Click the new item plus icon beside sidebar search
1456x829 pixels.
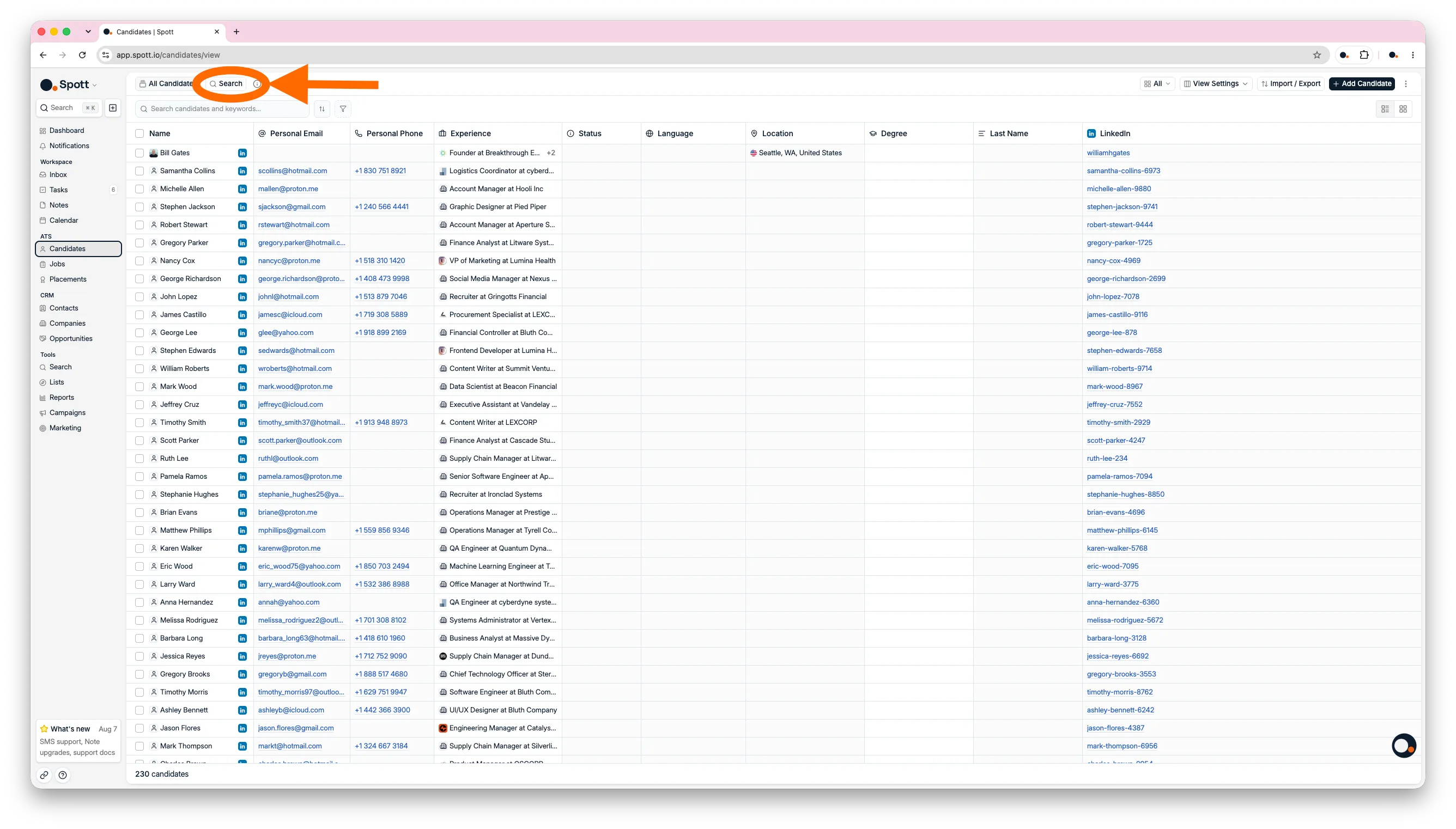113,108
